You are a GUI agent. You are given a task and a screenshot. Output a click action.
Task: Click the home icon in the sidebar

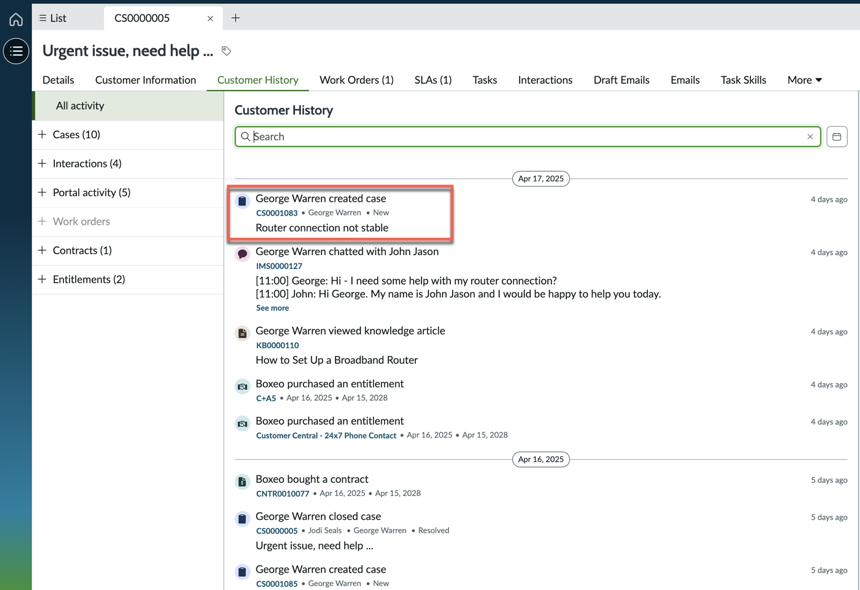tap(16, 20)
